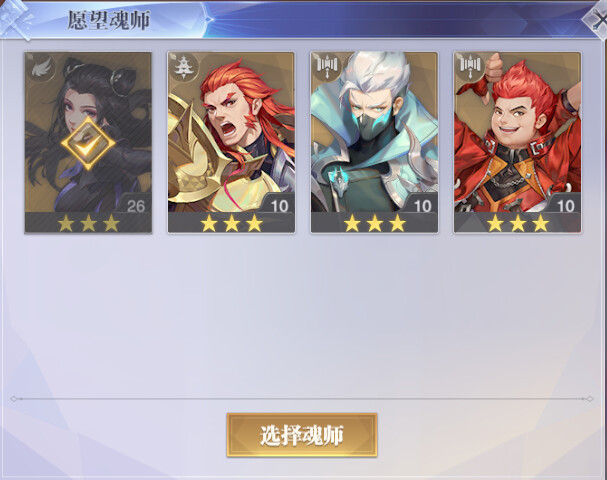Uncheck the golden checkmark on dark-haired woman

pos(88,144)
